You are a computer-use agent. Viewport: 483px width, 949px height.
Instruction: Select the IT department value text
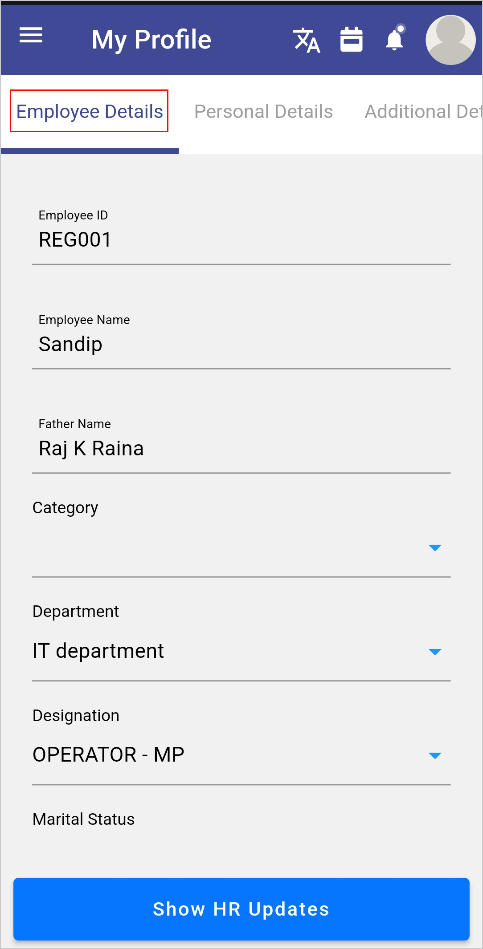(98, 651)
